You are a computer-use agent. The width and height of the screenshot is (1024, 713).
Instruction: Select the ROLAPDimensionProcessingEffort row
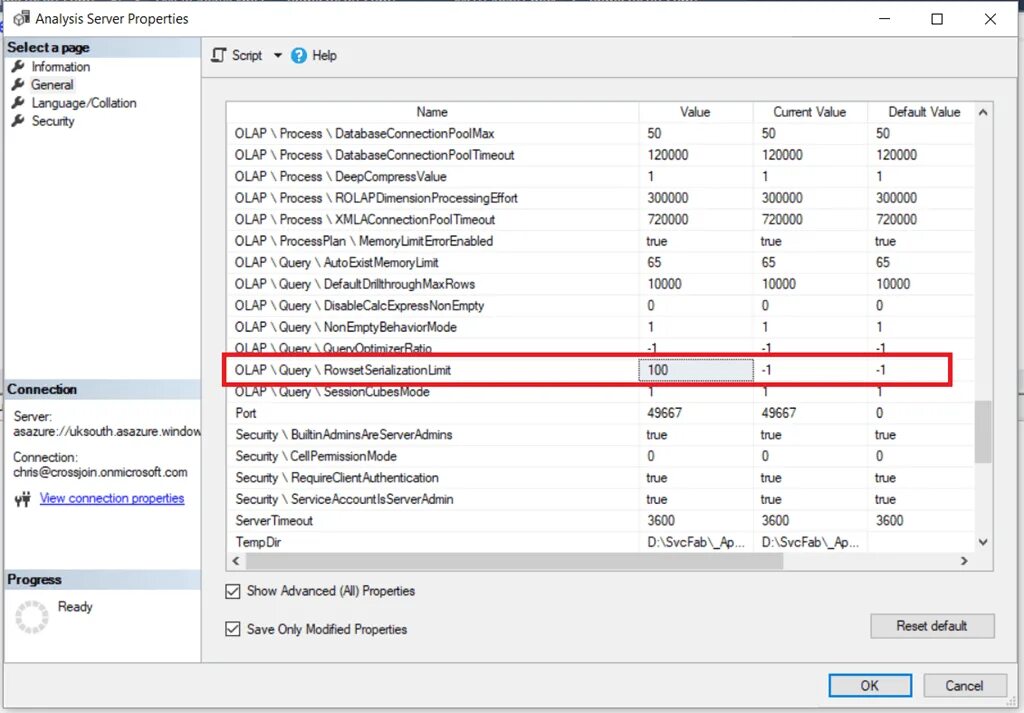click(x=600, y=198)
